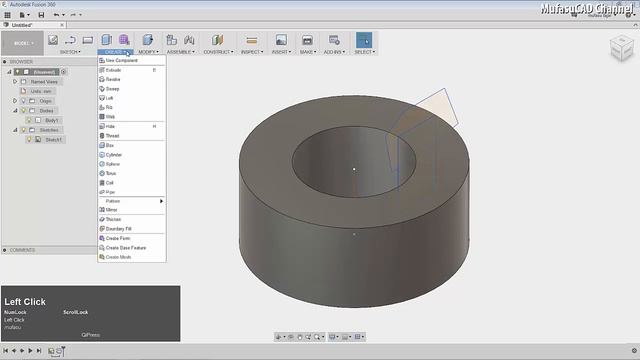640x360 pixels.
Task: Open the data panel grid icon
Action: [7, 15]
